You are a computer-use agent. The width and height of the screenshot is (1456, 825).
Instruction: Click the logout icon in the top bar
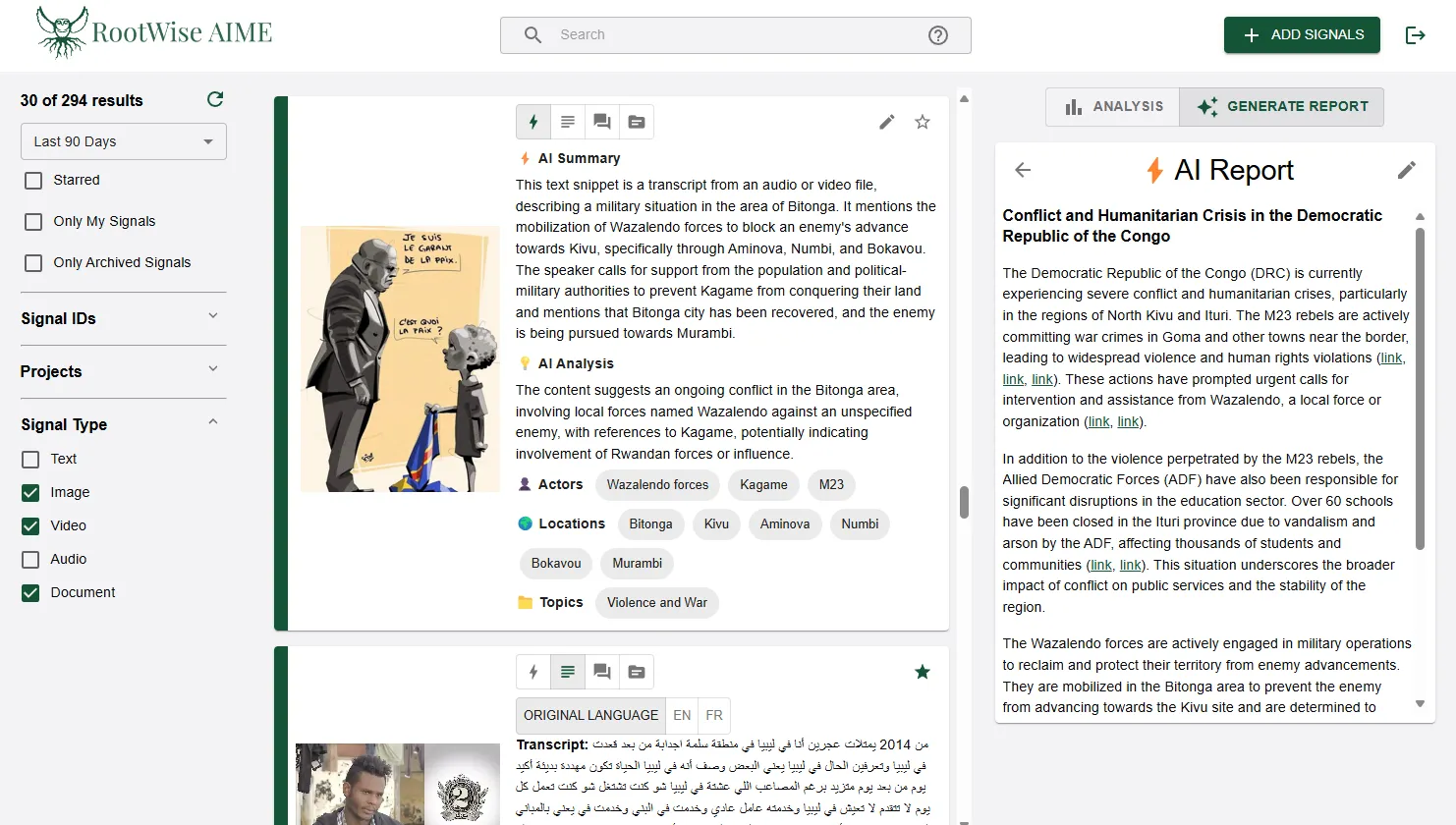pos(1416,34)
